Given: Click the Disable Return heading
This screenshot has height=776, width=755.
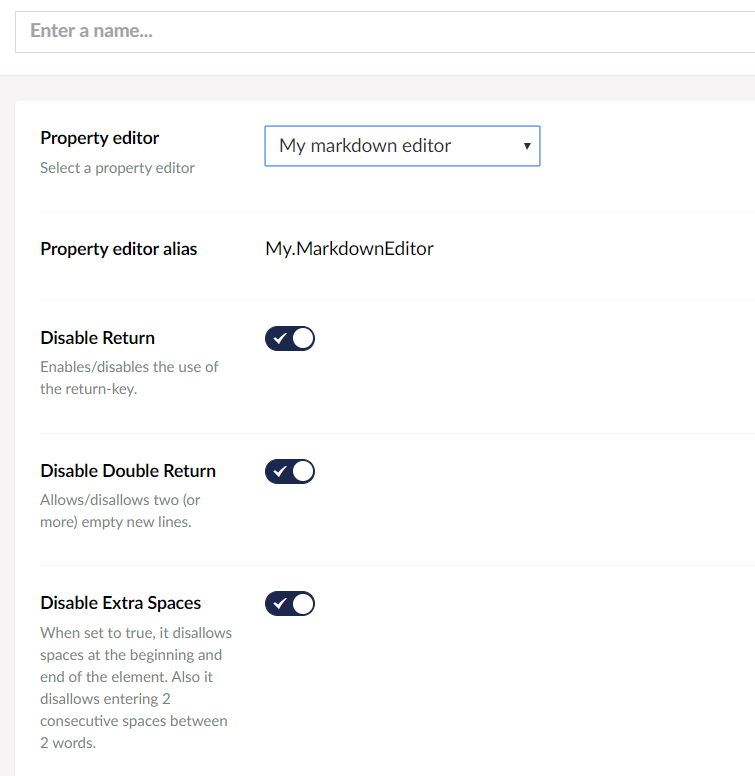Looking at the screenshot, I should 98,338.
